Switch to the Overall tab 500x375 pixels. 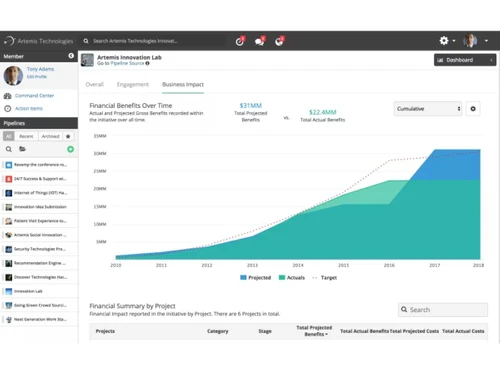[x=95, y=84]
